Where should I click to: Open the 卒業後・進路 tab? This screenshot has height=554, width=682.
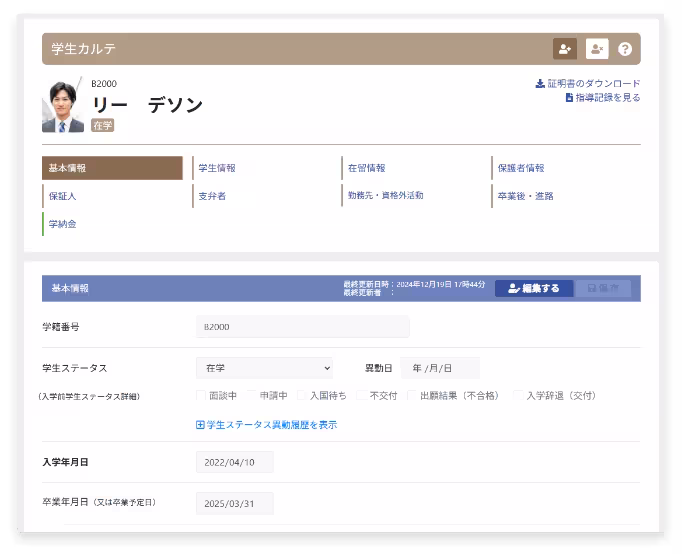(525, 196)
